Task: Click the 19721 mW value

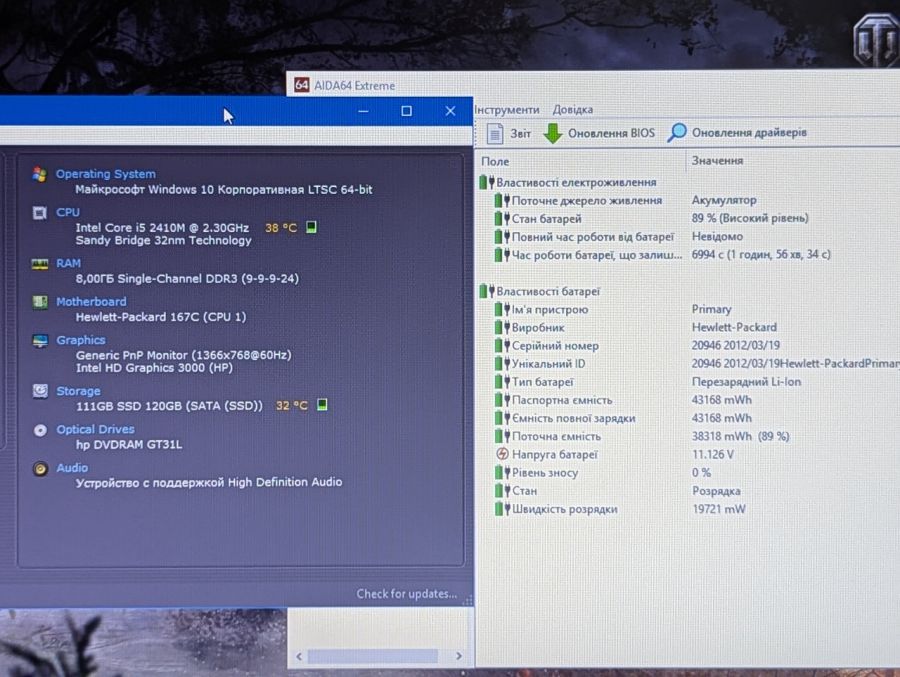Action: (719, 509)
